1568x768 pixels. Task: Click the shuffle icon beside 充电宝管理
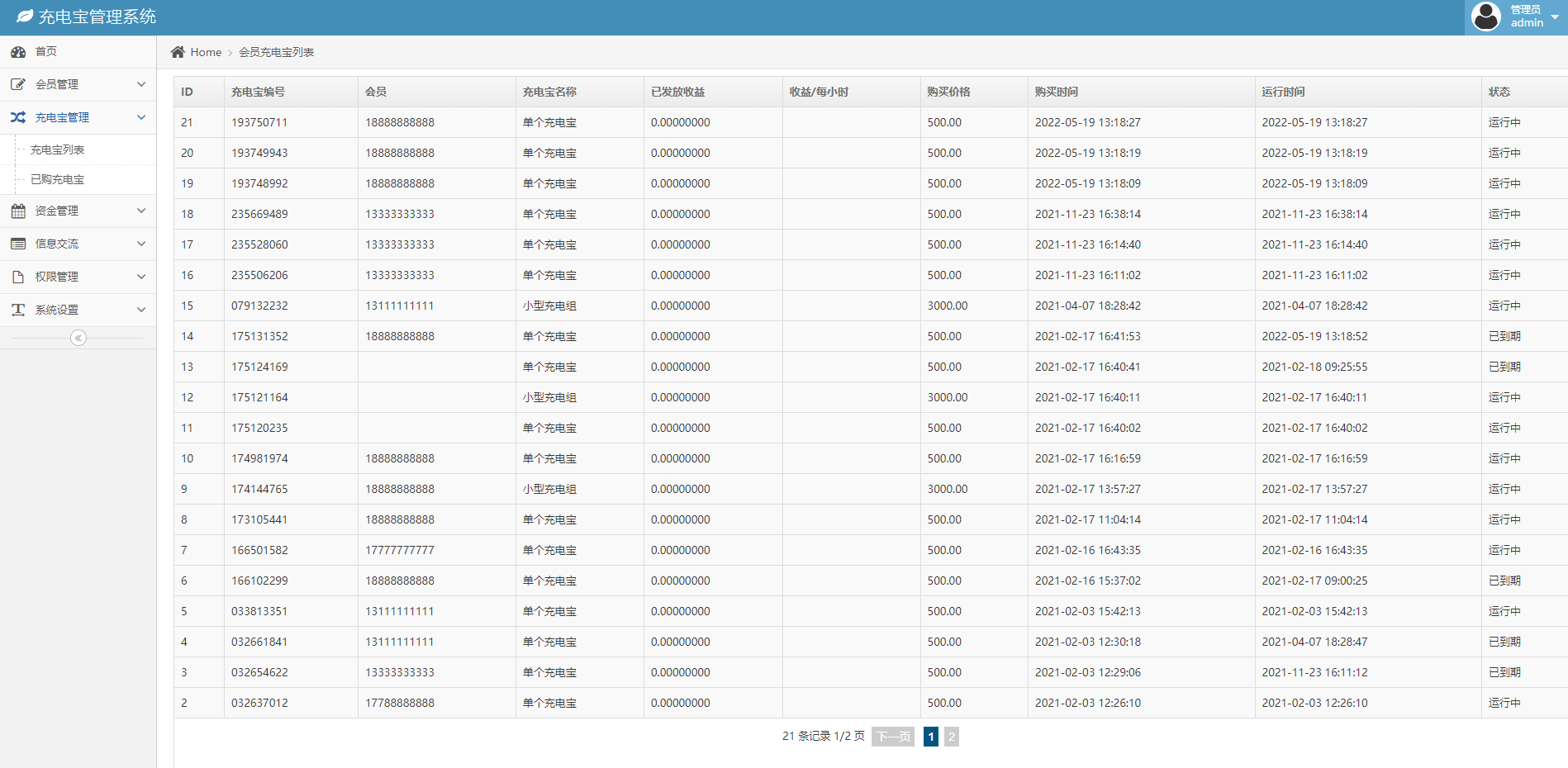[x=18, y=117]
